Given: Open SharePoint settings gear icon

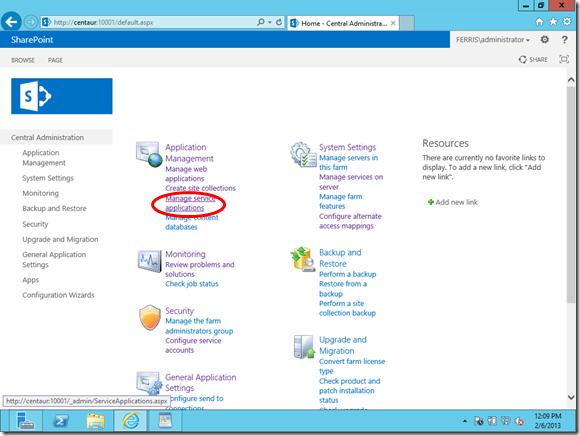Looking at the screenshot, I should click(544, 39).
